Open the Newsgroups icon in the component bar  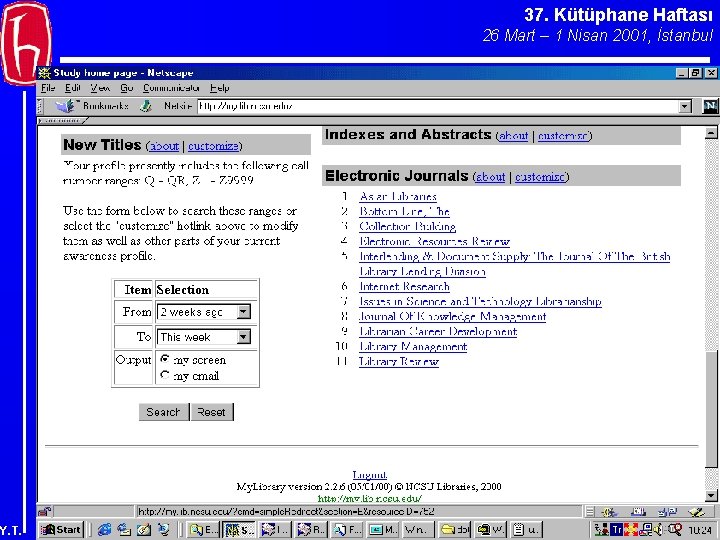(x=667, y=511)
